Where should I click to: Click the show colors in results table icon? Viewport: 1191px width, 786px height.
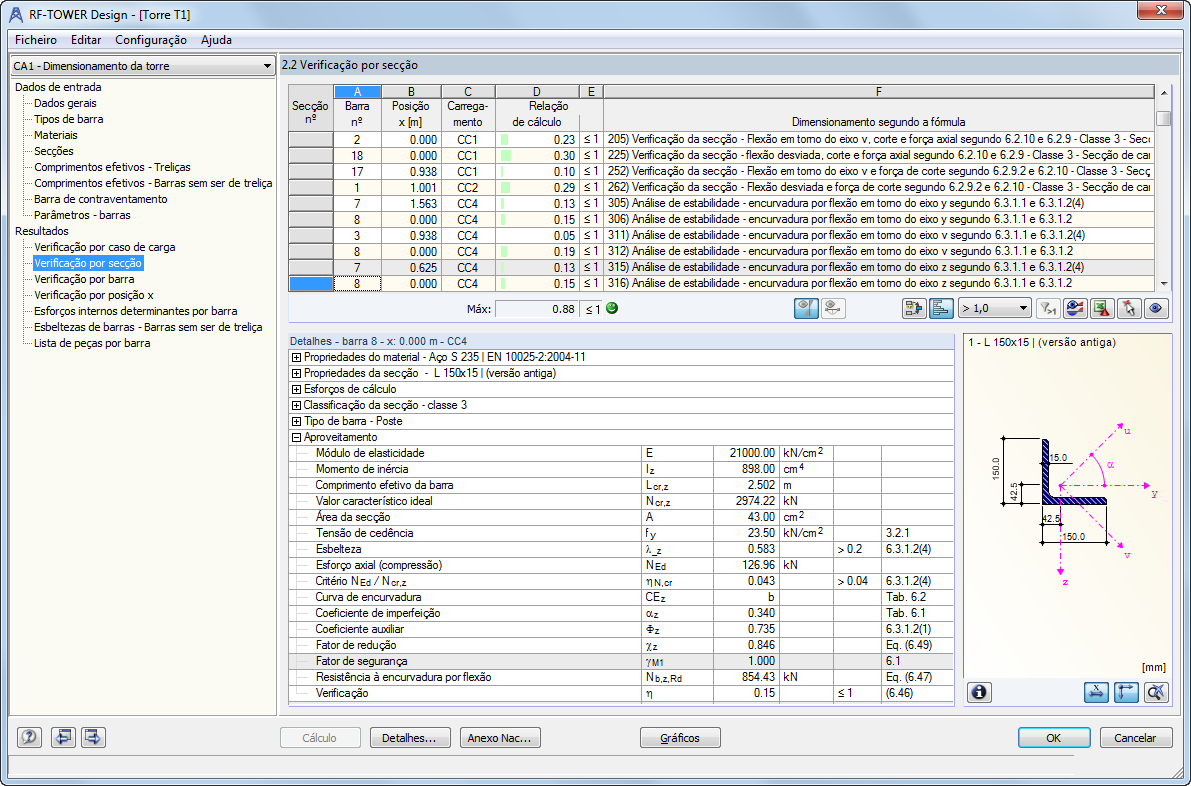click(1075, 308)
